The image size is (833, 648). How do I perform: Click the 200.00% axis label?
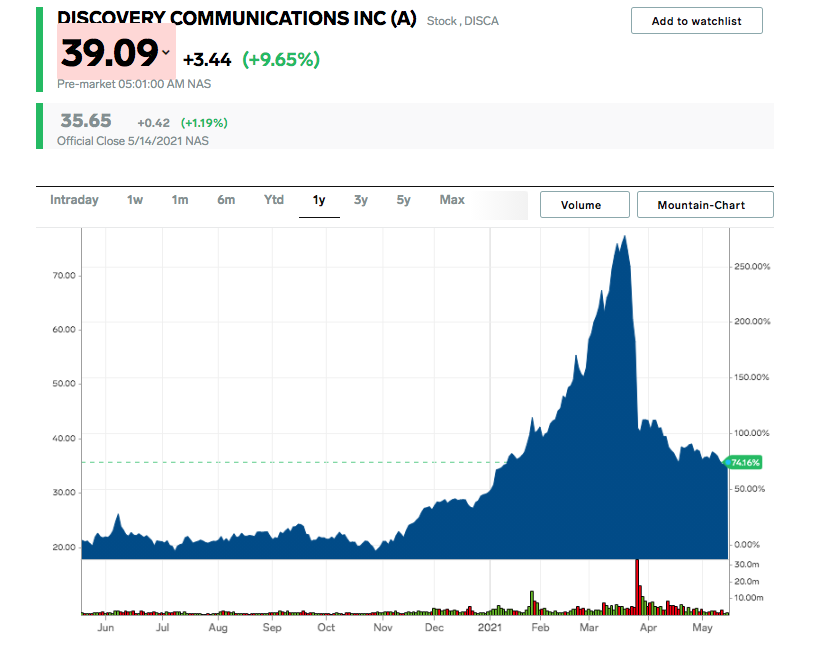pyautogui.click(x=752, y=321)
